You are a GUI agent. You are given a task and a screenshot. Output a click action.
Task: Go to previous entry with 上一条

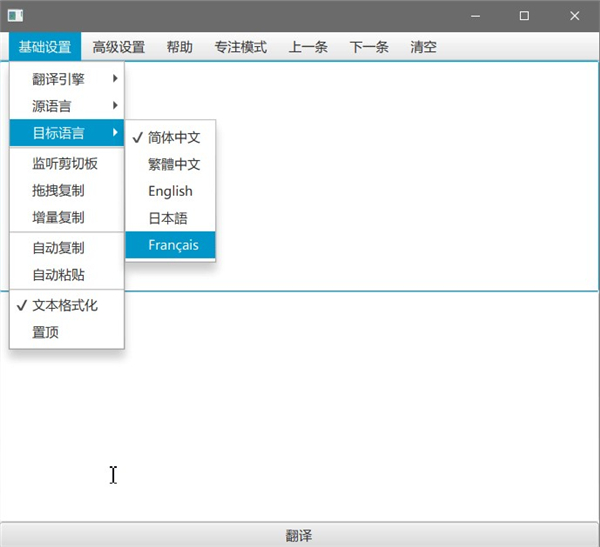(308, 46)
